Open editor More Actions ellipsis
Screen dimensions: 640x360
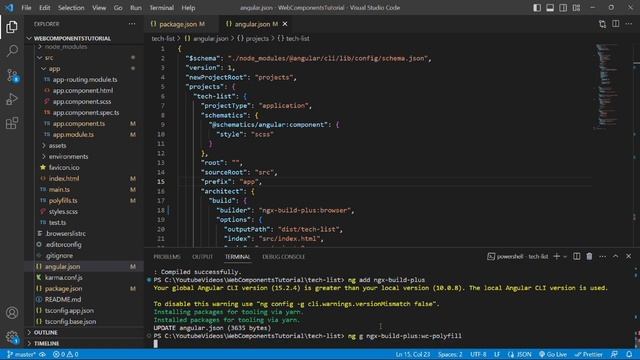(629, 24)
